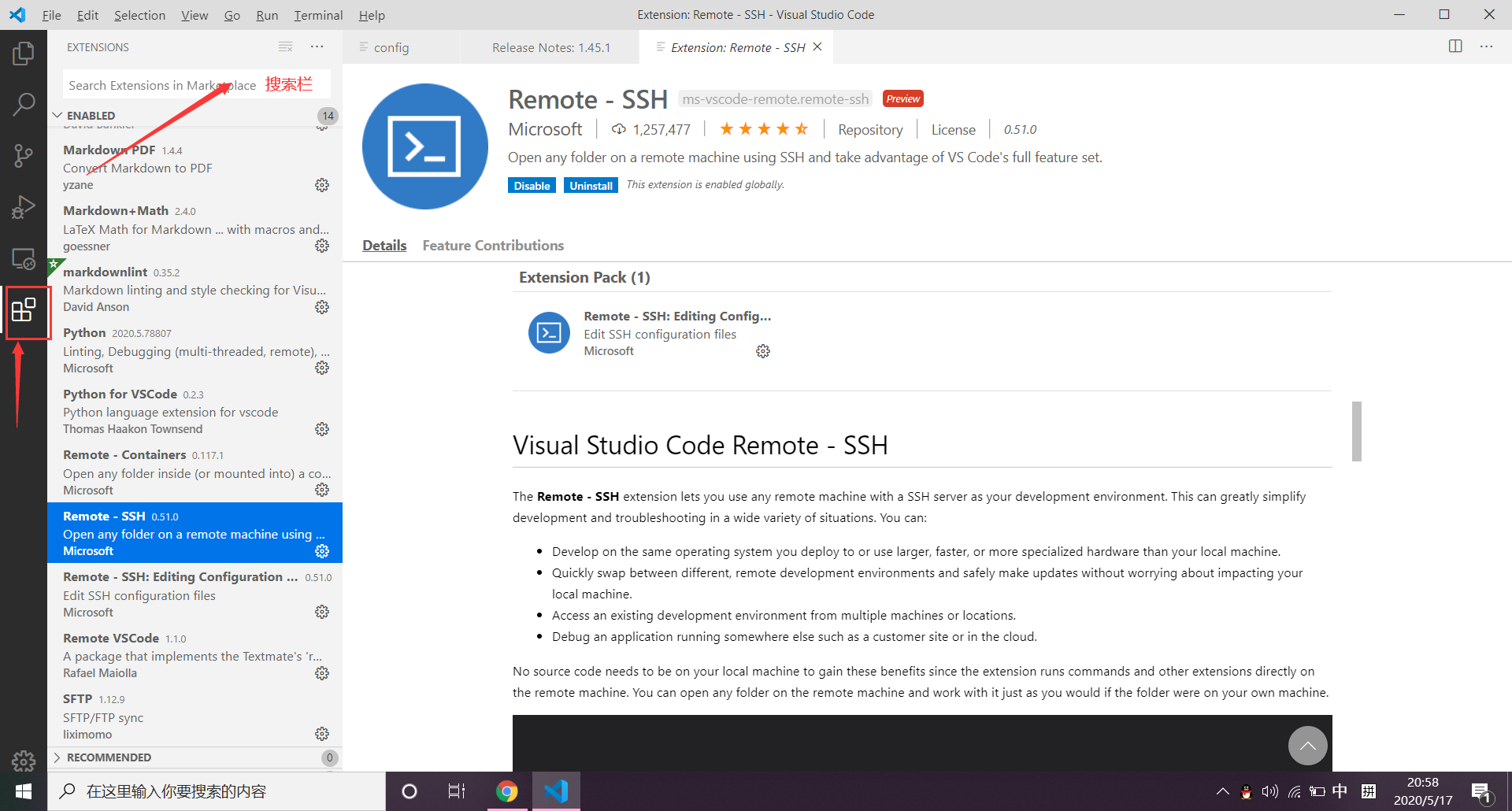The width and height of the screenshot is (1512, 811).
Task: Open the Extensions view icon
Action: pos(24,310)
